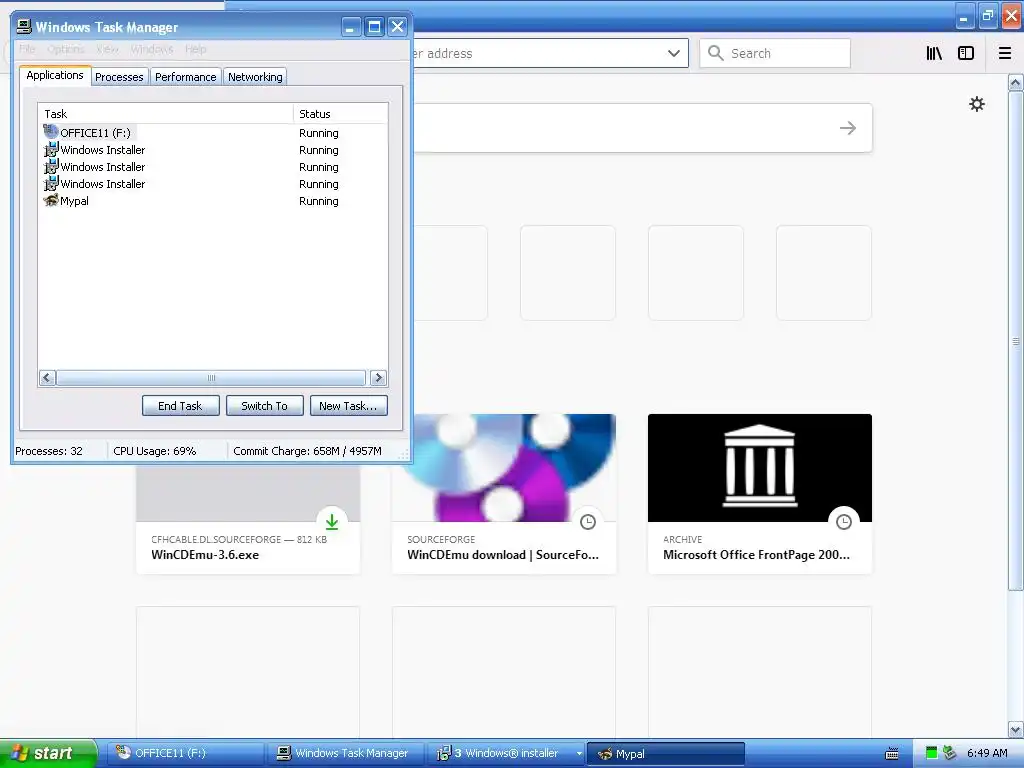Click the Mypal page scrollbar up arrow
The height and width of the screenshot is (768, 1024).
1016,82
